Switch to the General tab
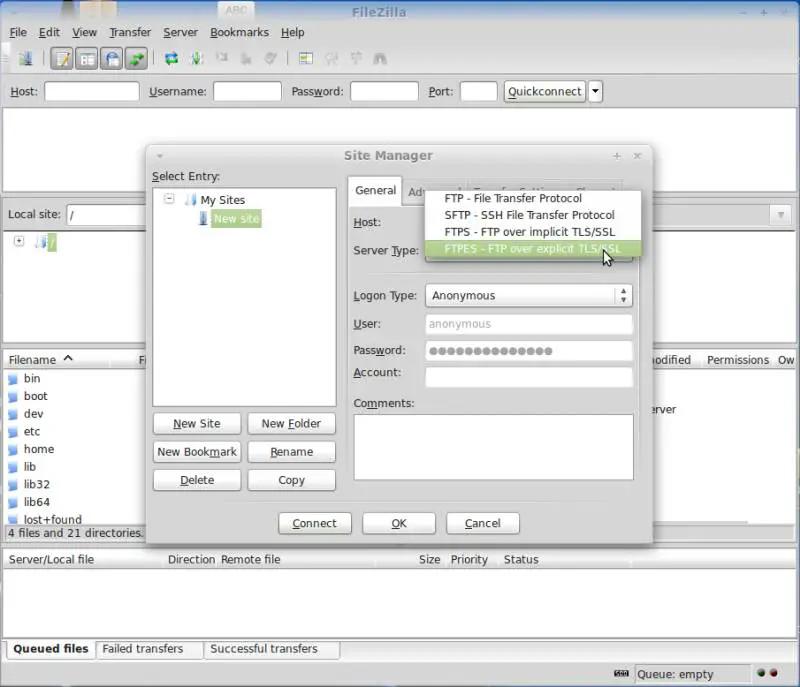 pos(376,191)
